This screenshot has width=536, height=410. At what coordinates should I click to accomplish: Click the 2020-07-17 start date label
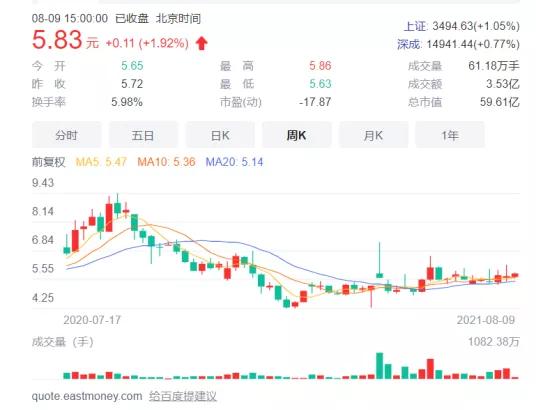pos(92,320)
